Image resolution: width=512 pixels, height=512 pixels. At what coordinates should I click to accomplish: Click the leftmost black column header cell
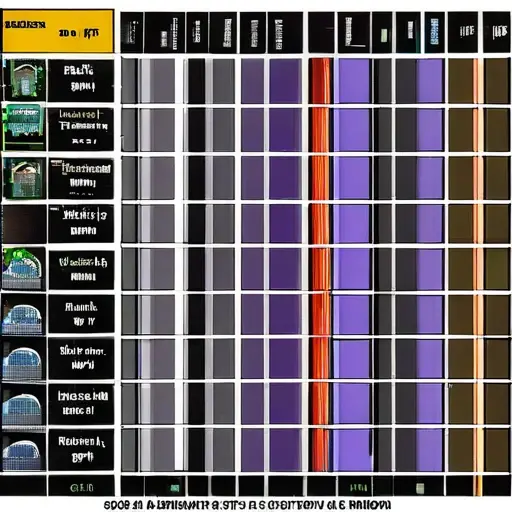click(132, 33)
